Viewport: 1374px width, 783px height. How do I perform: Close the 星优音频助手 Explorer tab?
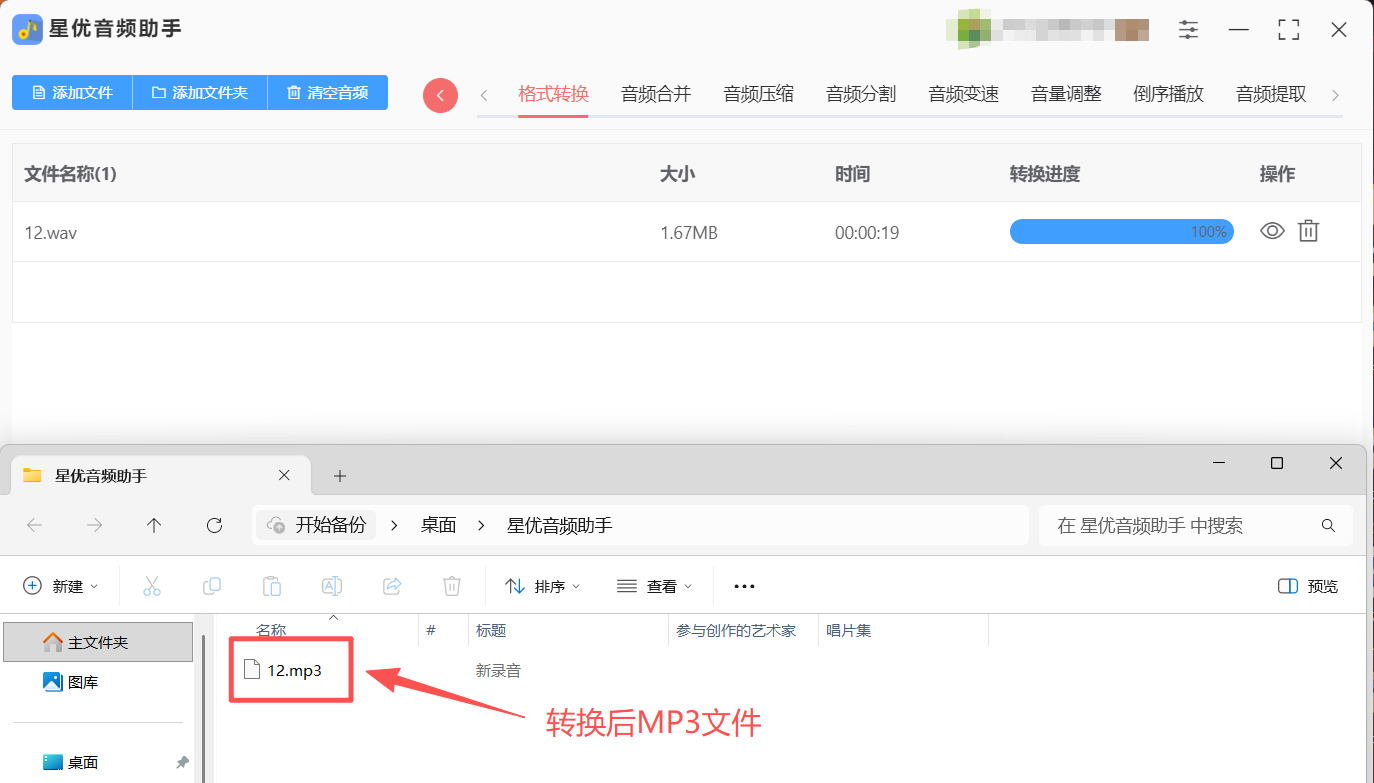(x=284, y=475)
